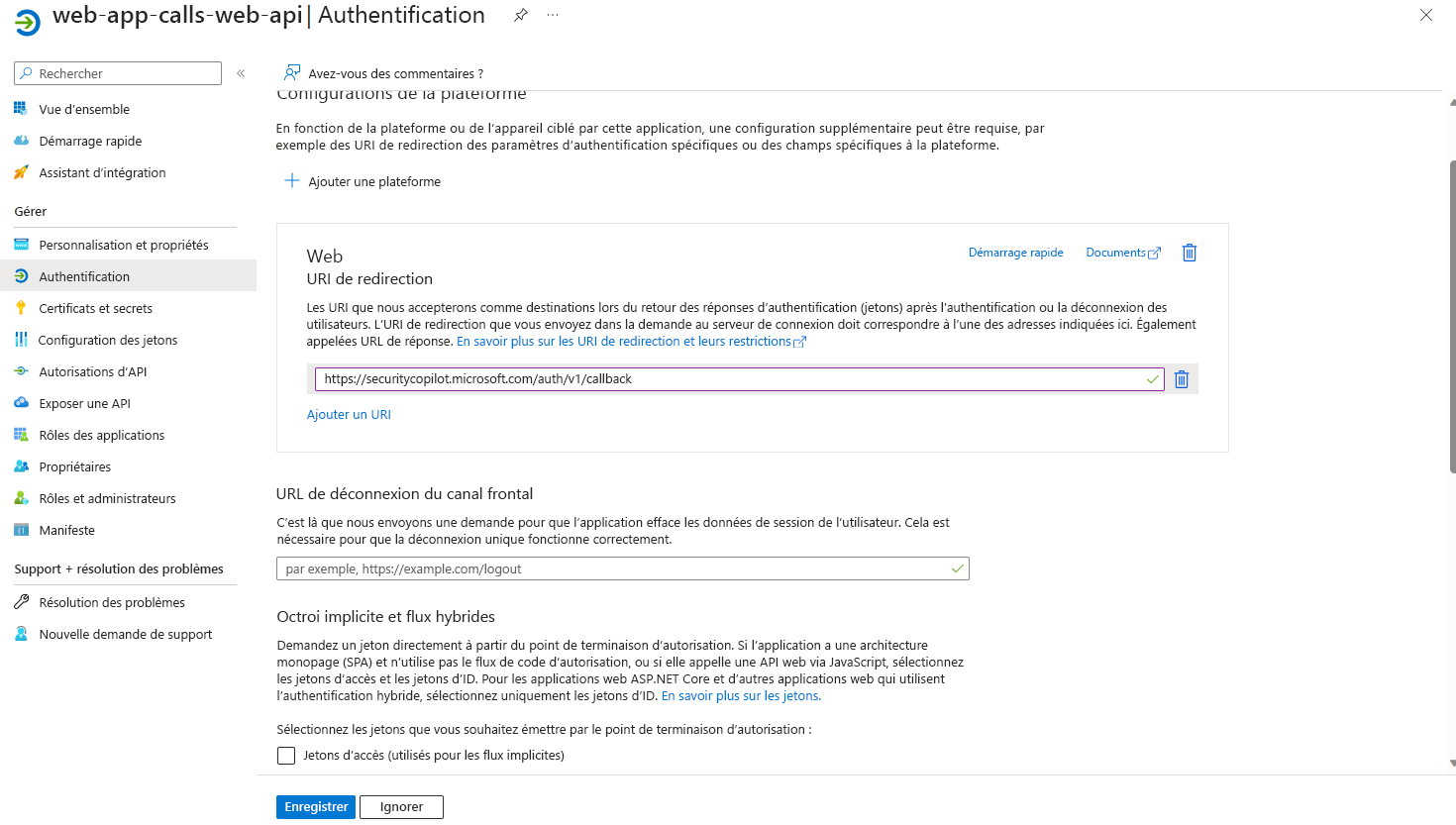This screenshot has width=1456, height=825.
Task: Collapse the sidebar with the chevron
Action: (x=240, y=72)
